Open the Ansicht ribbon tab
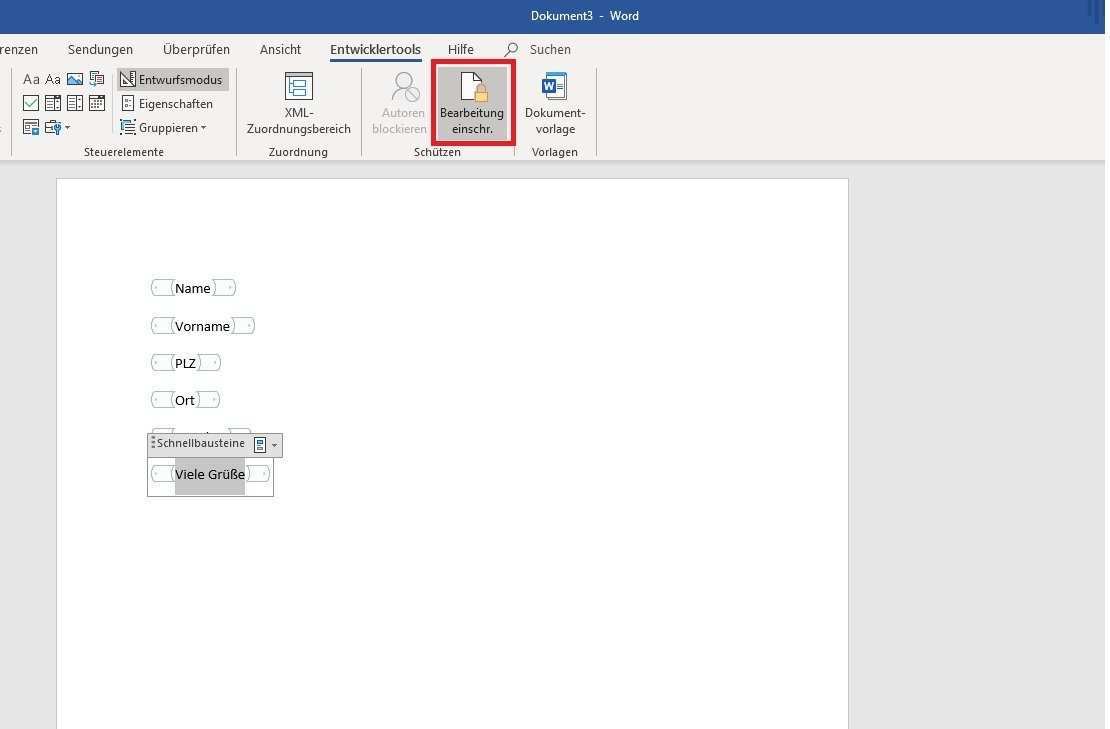The width and height of the screenshot is (1110, 729). [280, 49]
